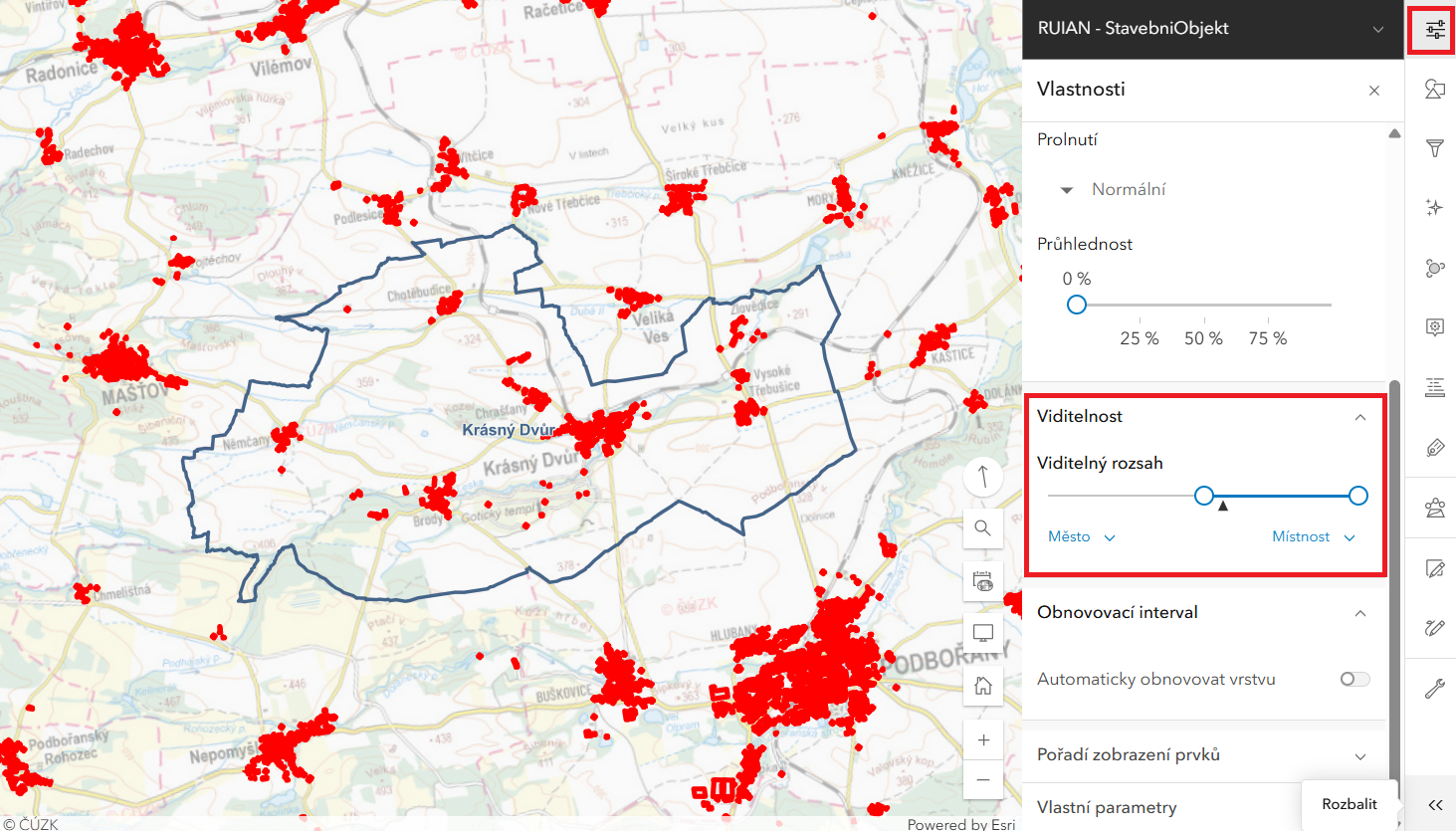
Task: Go to default extent with Home button
Action: point(983,686)
